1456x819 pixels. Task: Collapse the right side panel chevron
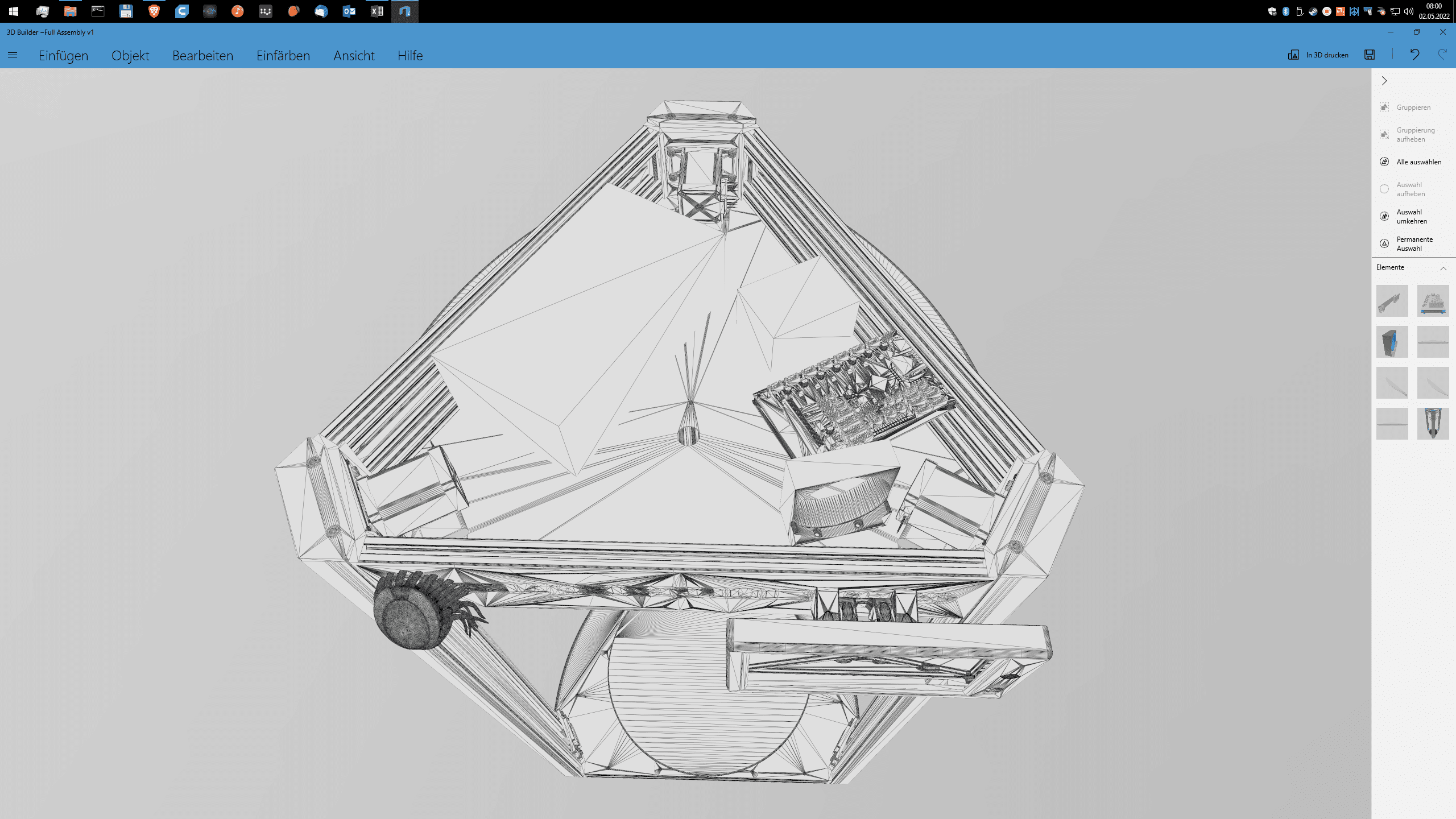(1384, 81)
